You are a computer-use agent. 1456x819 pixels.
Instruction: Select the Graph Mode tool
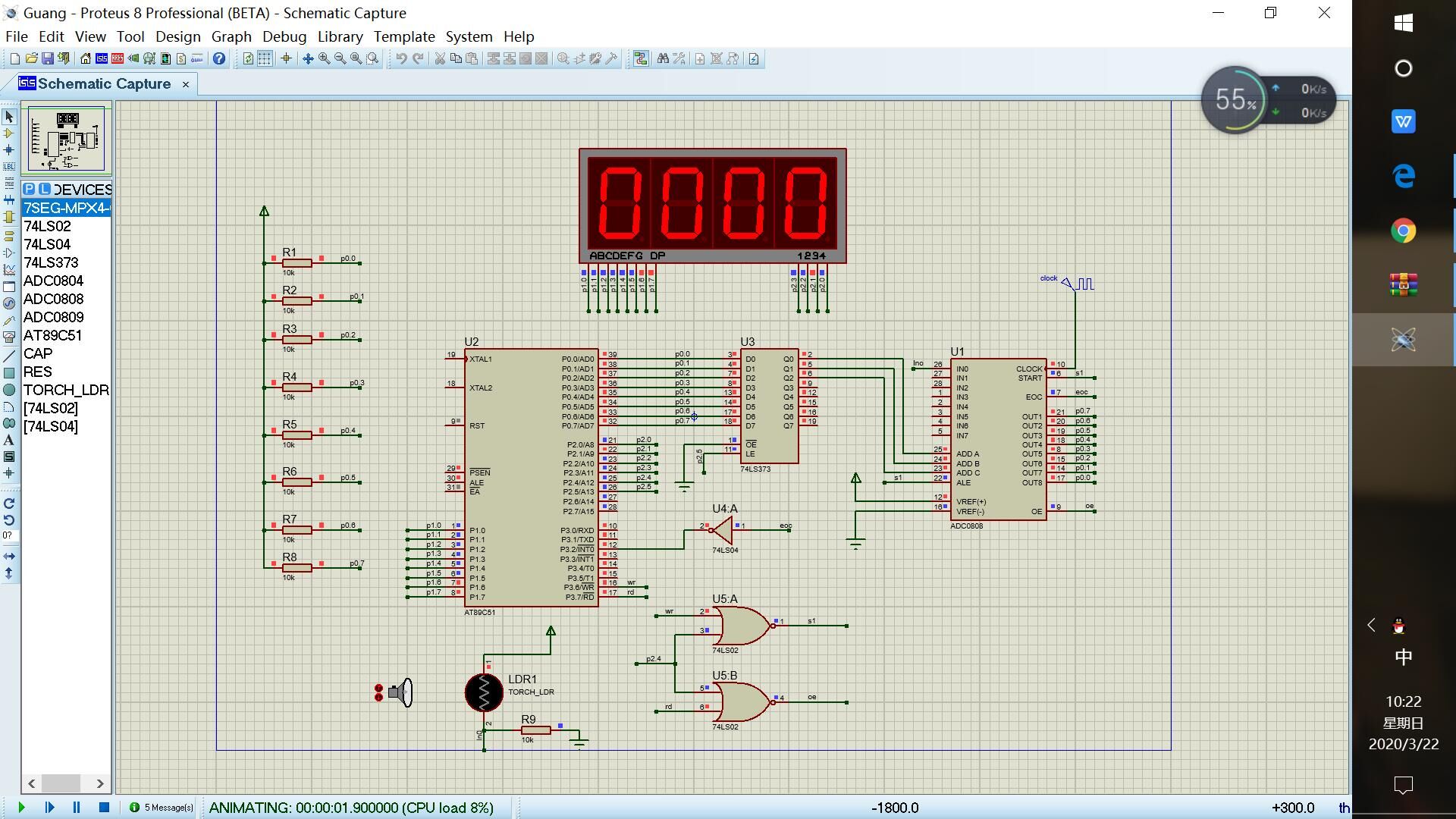(9, 270)
